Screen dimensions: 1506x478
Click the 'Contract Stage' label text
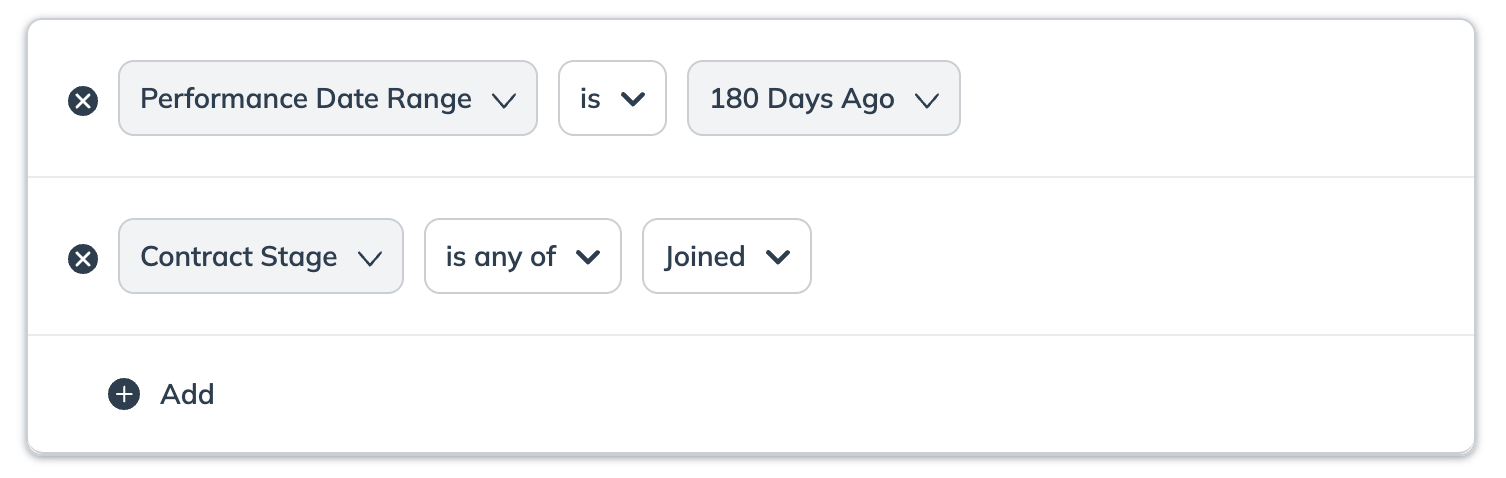pyautogui.click(x=238, y=257)
